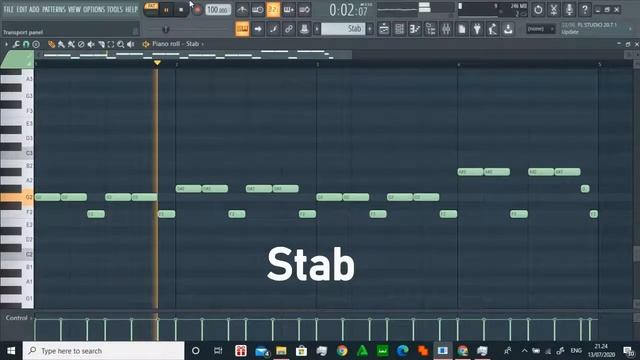Click the orange playhead marker on the timeline

[157, 62]
